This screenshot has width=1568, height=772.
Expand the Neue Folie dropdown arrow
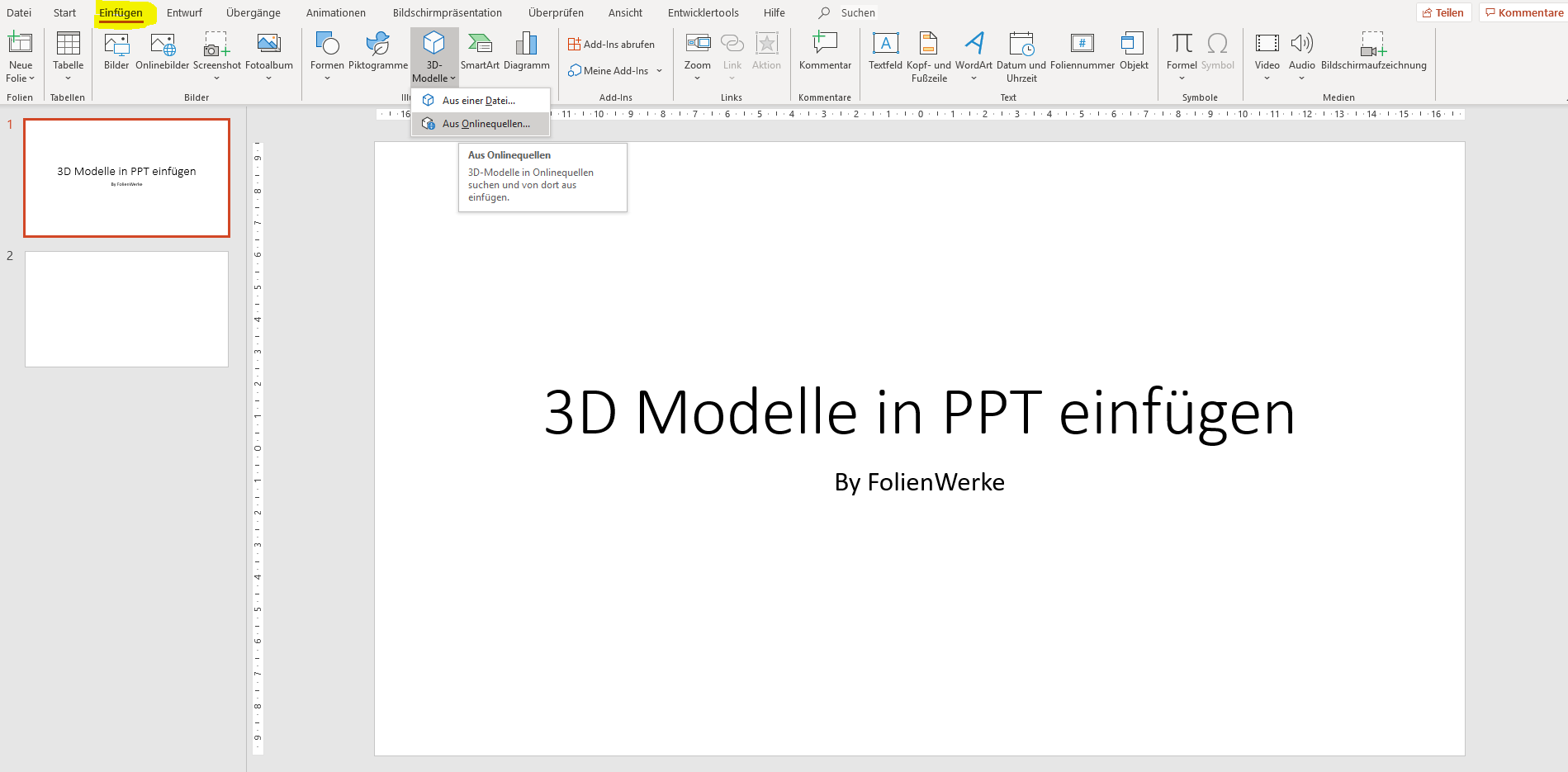31,78
